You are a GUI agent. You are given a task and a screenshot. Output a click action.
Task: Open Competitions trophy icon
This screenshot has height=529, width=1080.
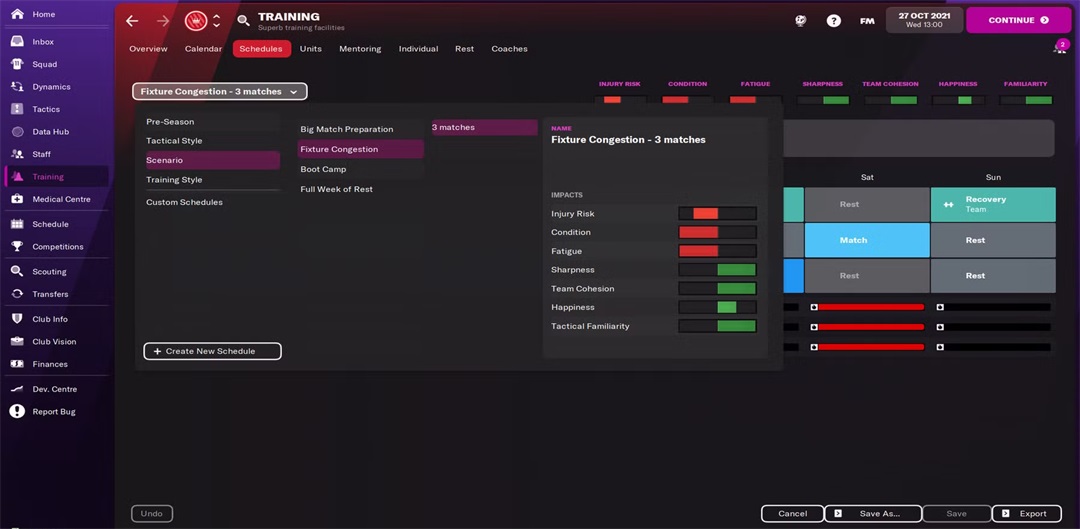pyautogui.click(x=18, y=247)
